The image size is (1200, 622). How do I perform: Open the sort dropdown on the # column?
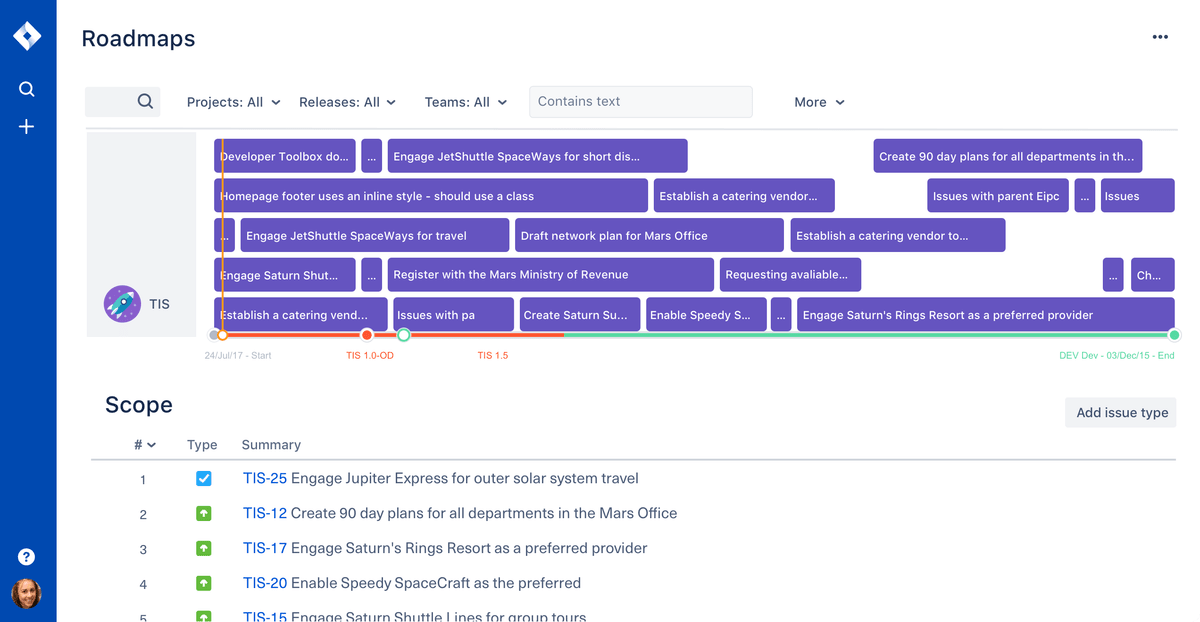(142, 444)
